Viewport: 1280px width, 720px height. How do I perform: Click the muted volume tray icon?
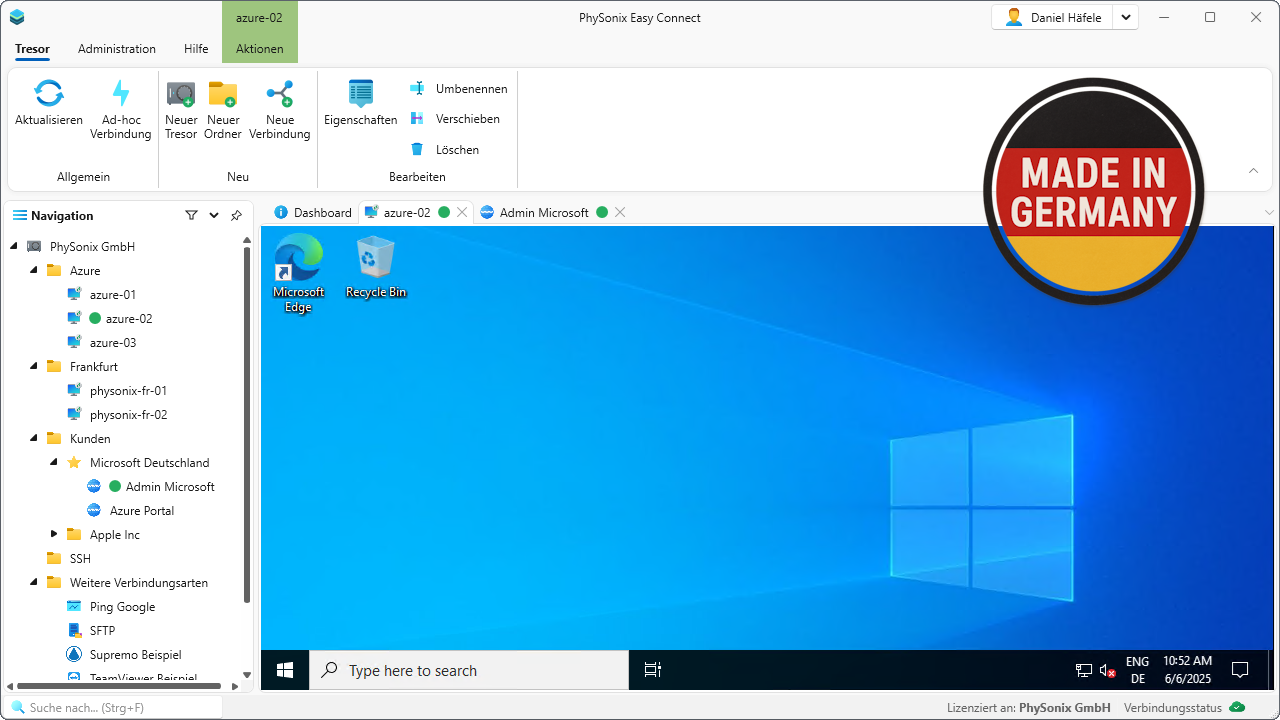point(1108,670)
